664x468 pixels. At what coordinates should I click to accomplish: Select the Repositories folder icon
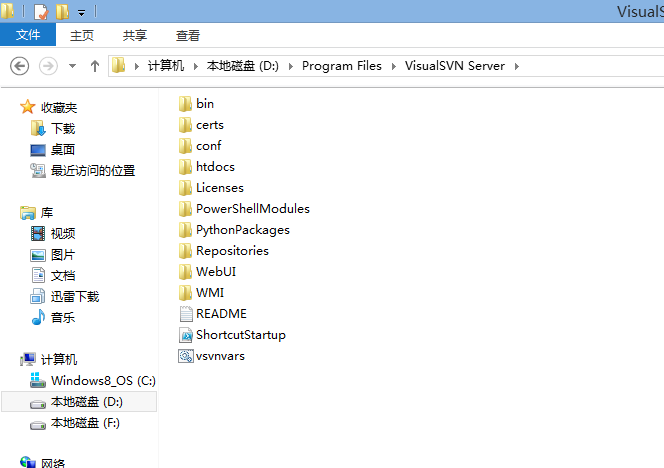click(185, 251)
